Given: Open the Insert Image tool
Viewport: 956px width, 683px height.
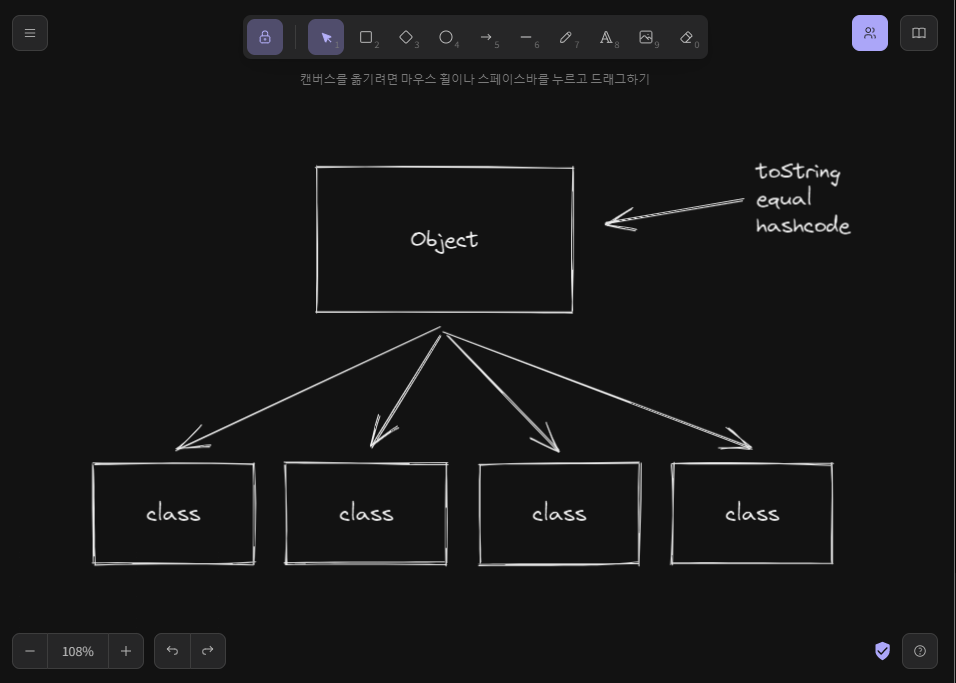Looking at the screenshot, I should click(646, 37).
